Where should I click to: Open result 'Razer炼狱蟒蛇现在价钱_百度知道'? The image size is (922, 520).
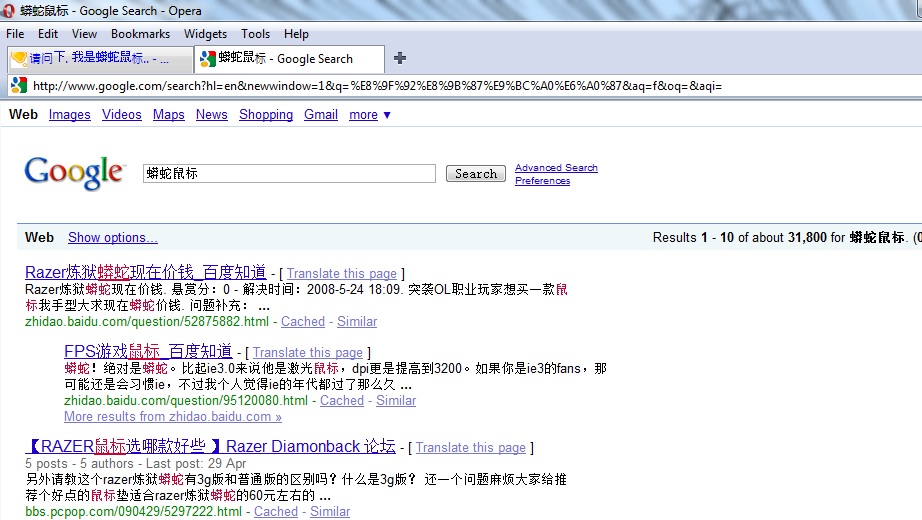point(146,272)
